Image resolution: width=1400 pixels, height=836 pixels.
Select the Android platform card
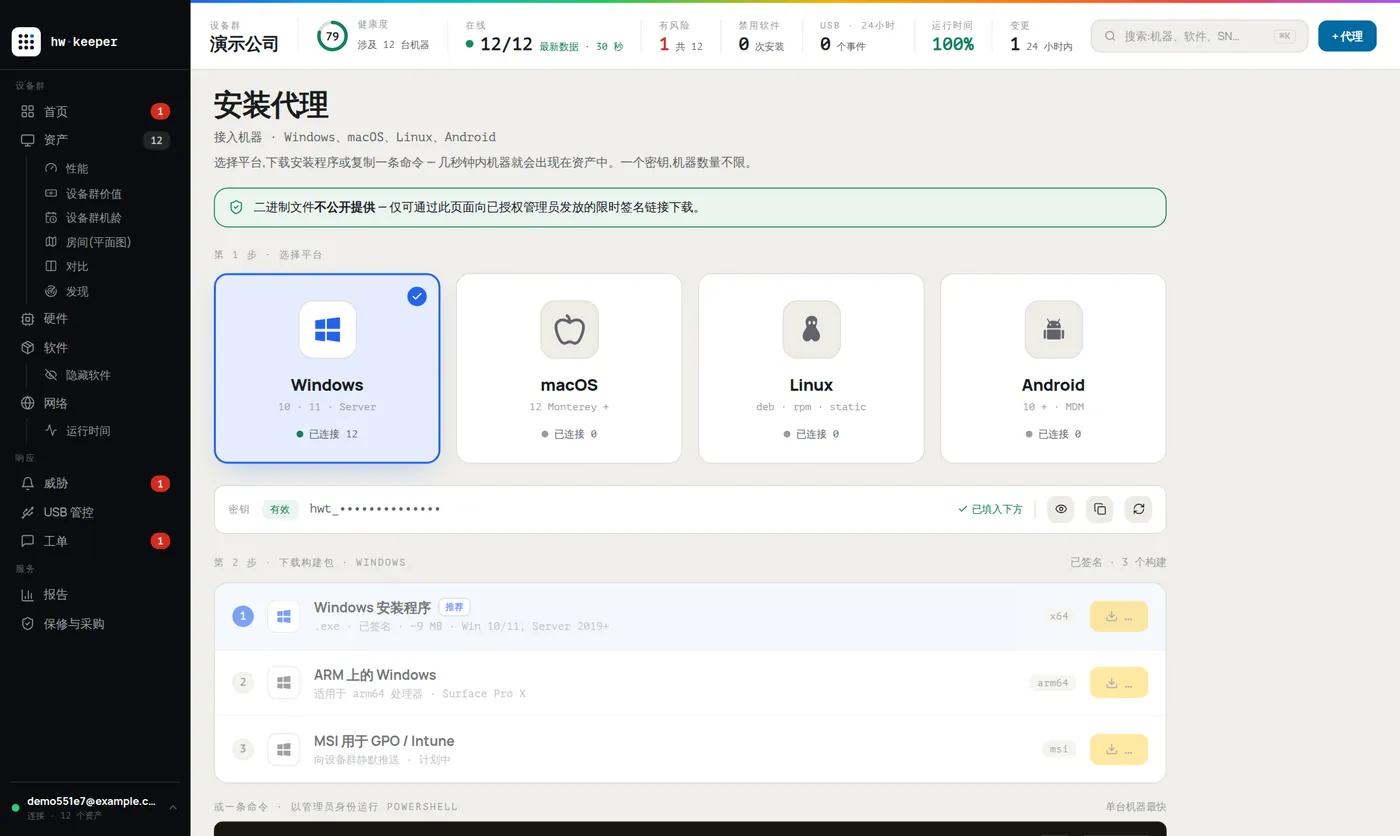[x=1053, y=368]
